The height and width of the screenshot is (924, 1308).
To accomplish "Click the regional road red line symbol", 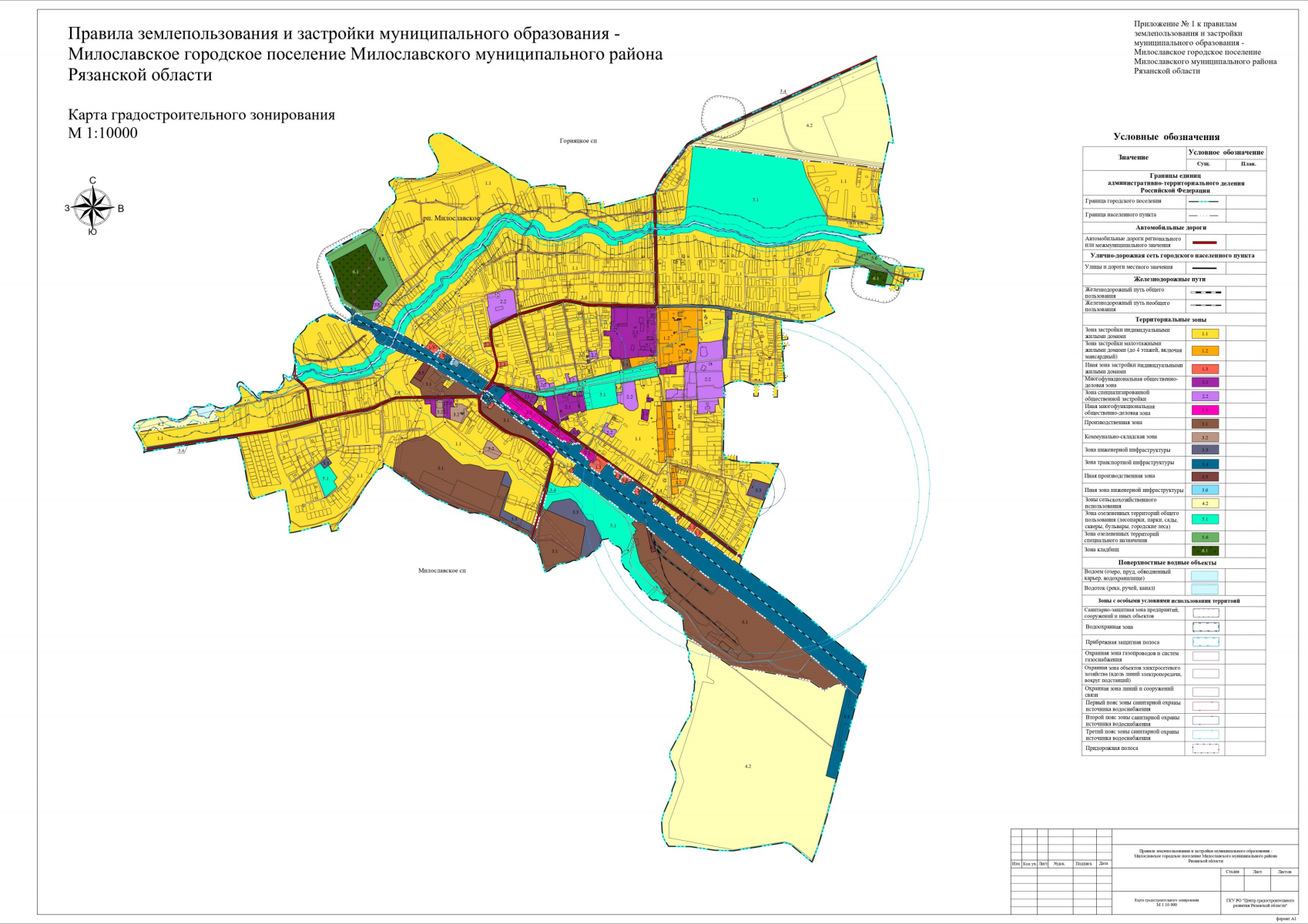I will point(1205,242).
